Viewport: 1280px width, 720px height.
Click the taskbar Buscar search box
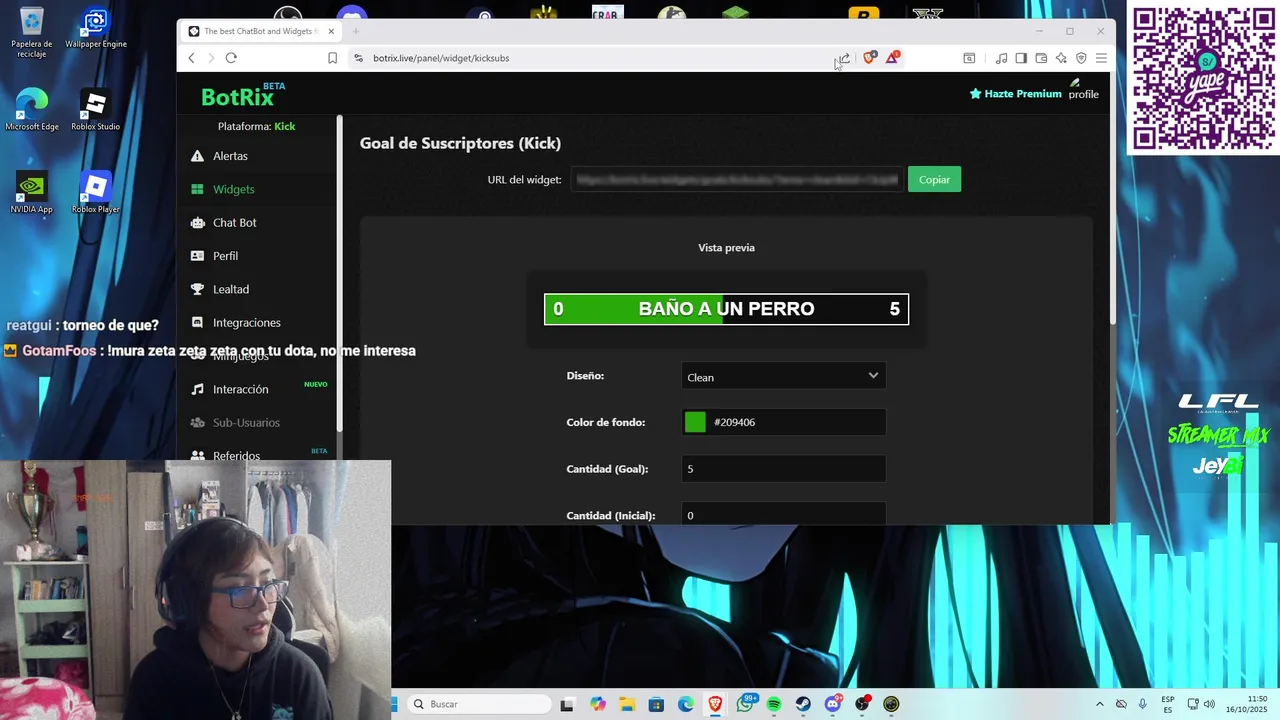click(480, 704)
